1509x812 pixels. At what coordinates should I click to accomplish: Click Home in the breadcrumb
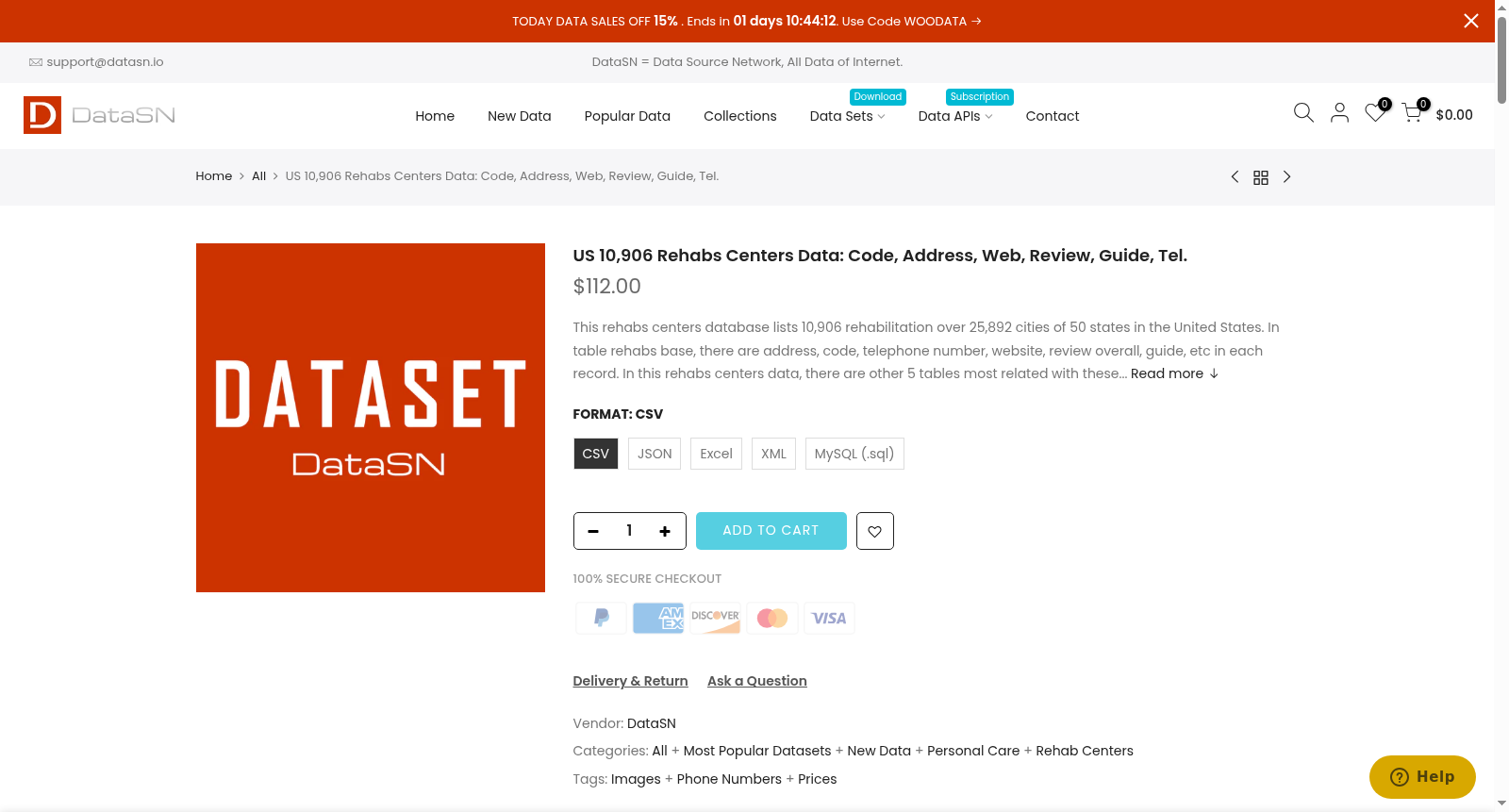(x=214, y=176)
